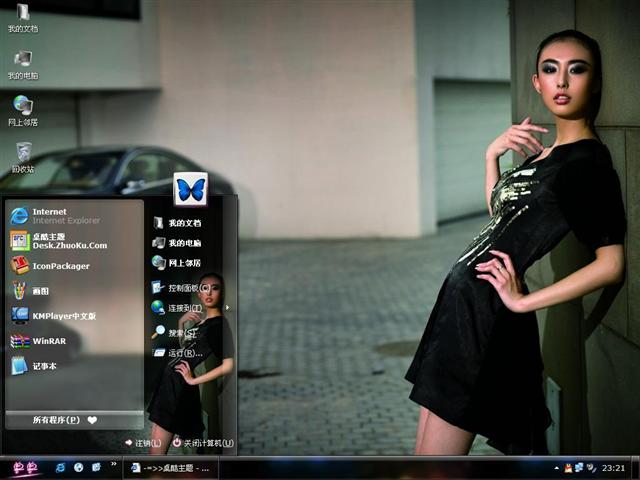This screenshot has width=640, height=480.
Task: Show hidden system tray icons arrow
Action: 556,468
